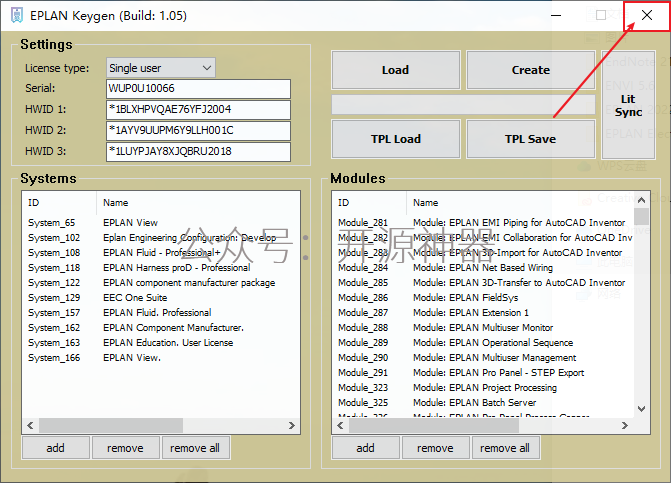Close the EPLAN Keygen window
This screenshot has height=483, width=671.
[x=647, y=15]
